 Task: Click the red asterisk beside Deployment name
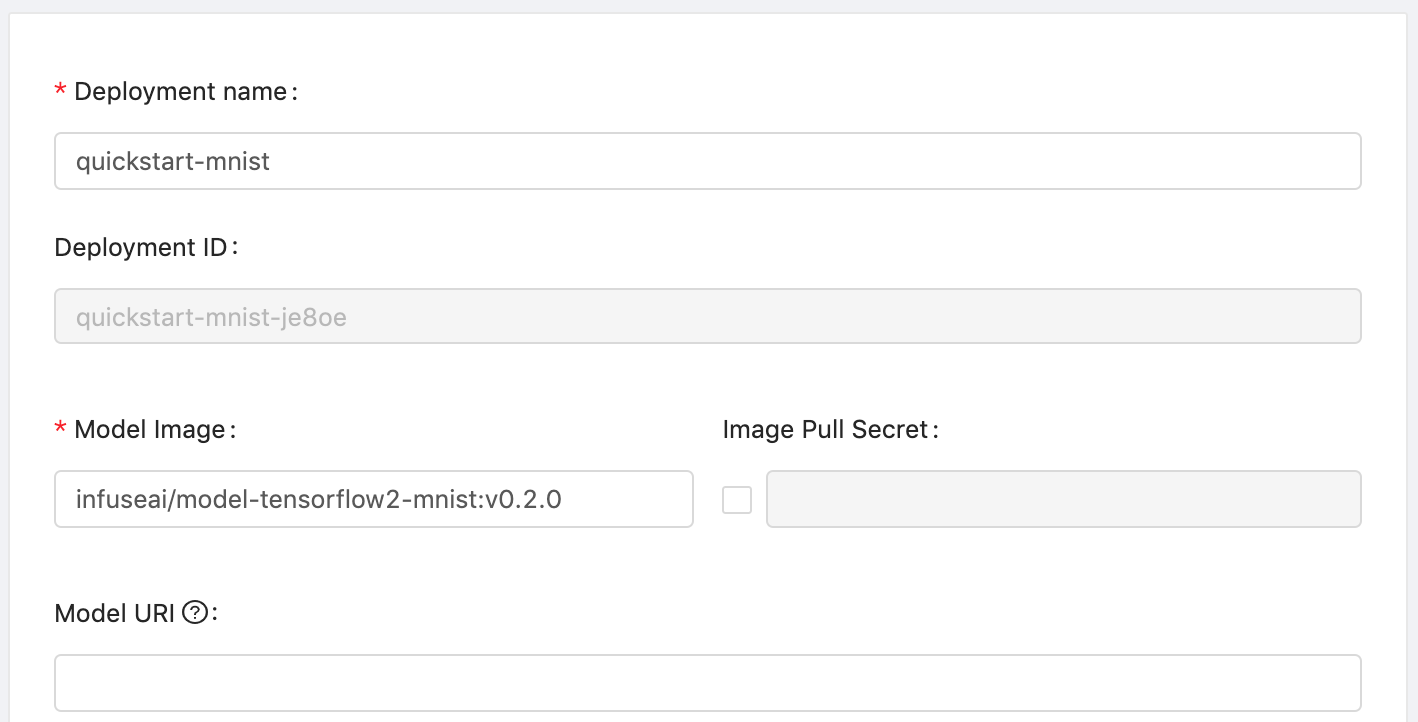pos(61,92)
